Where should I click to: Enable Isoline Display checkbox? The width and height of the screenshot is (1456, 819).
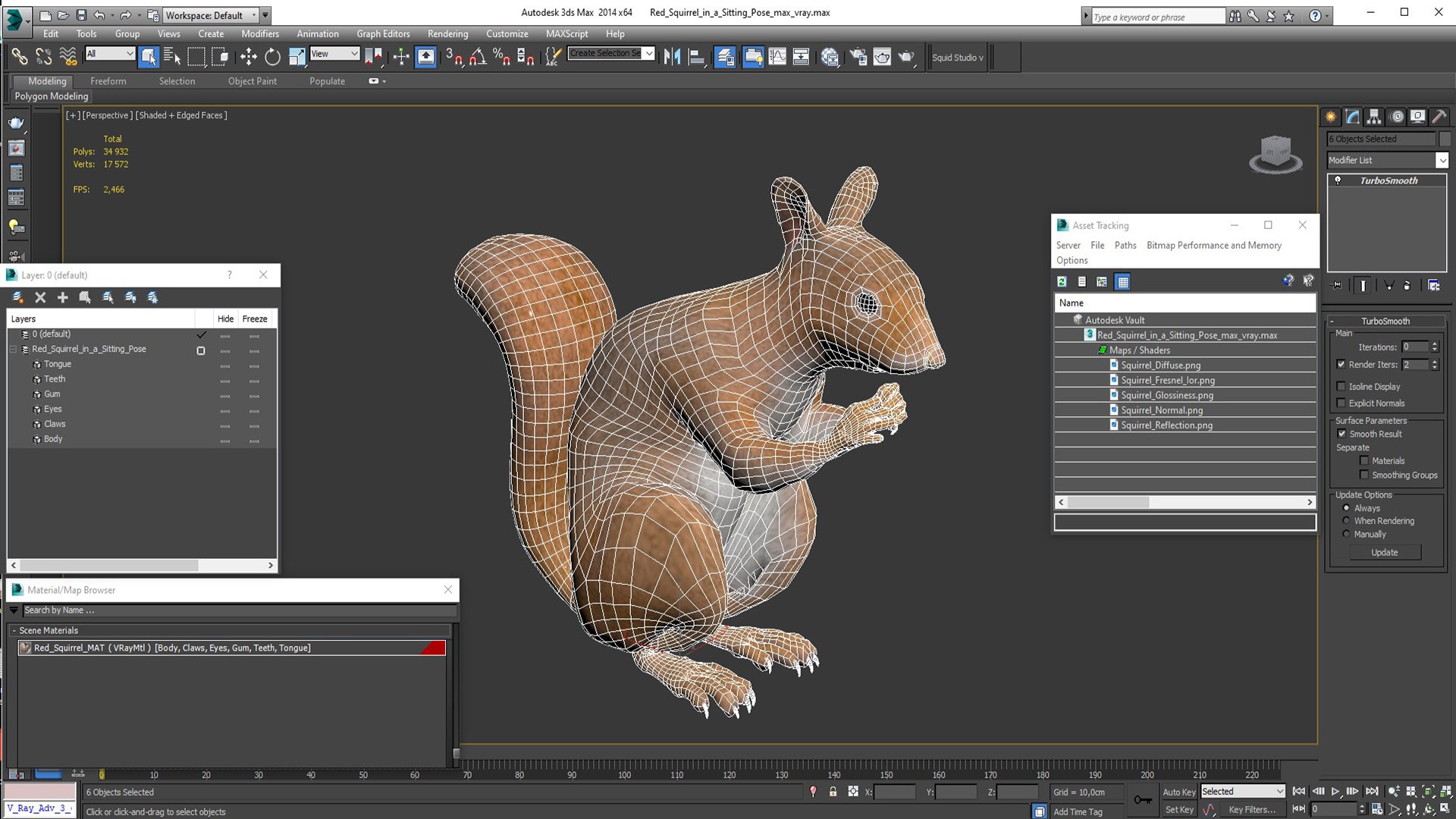coord(1341,386)
